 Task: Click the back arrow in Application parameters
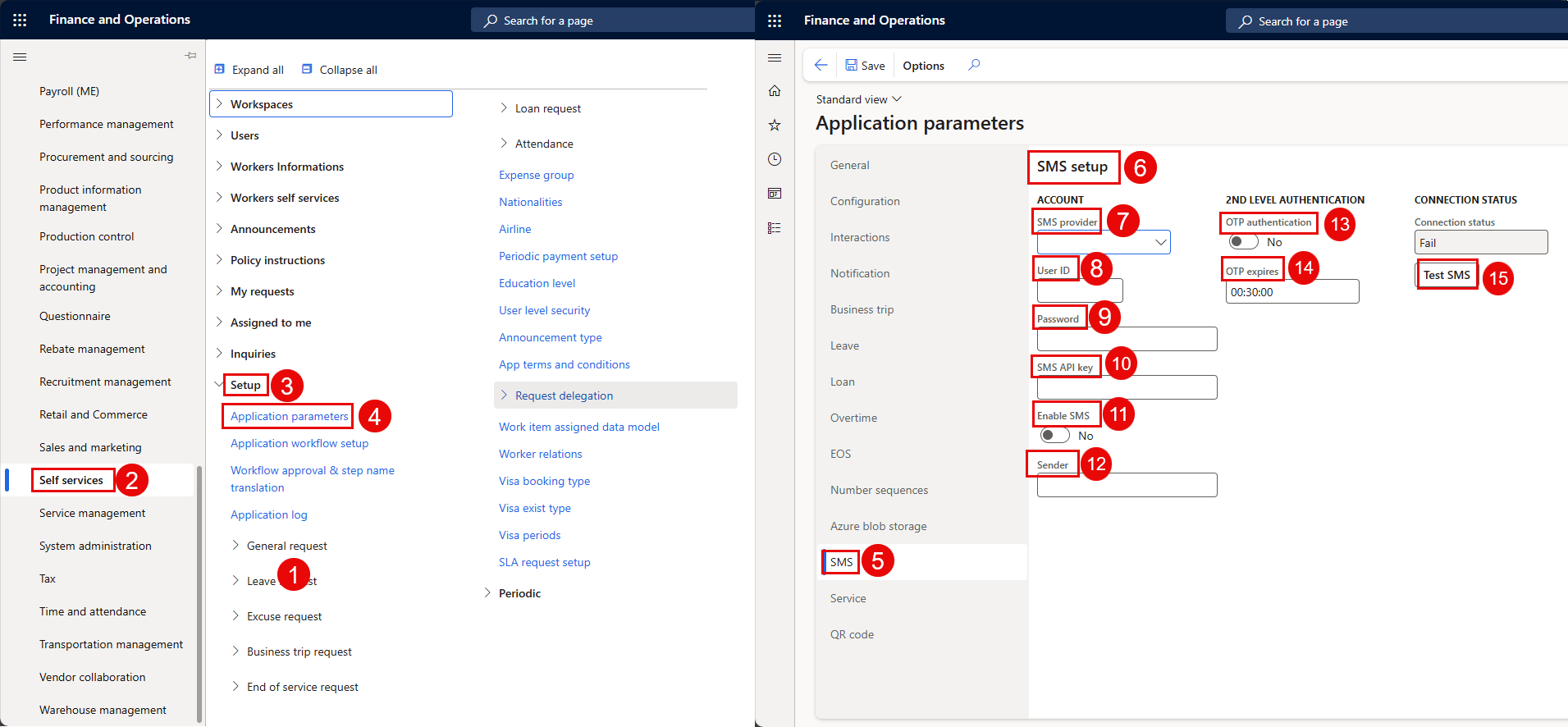[821, 65]
